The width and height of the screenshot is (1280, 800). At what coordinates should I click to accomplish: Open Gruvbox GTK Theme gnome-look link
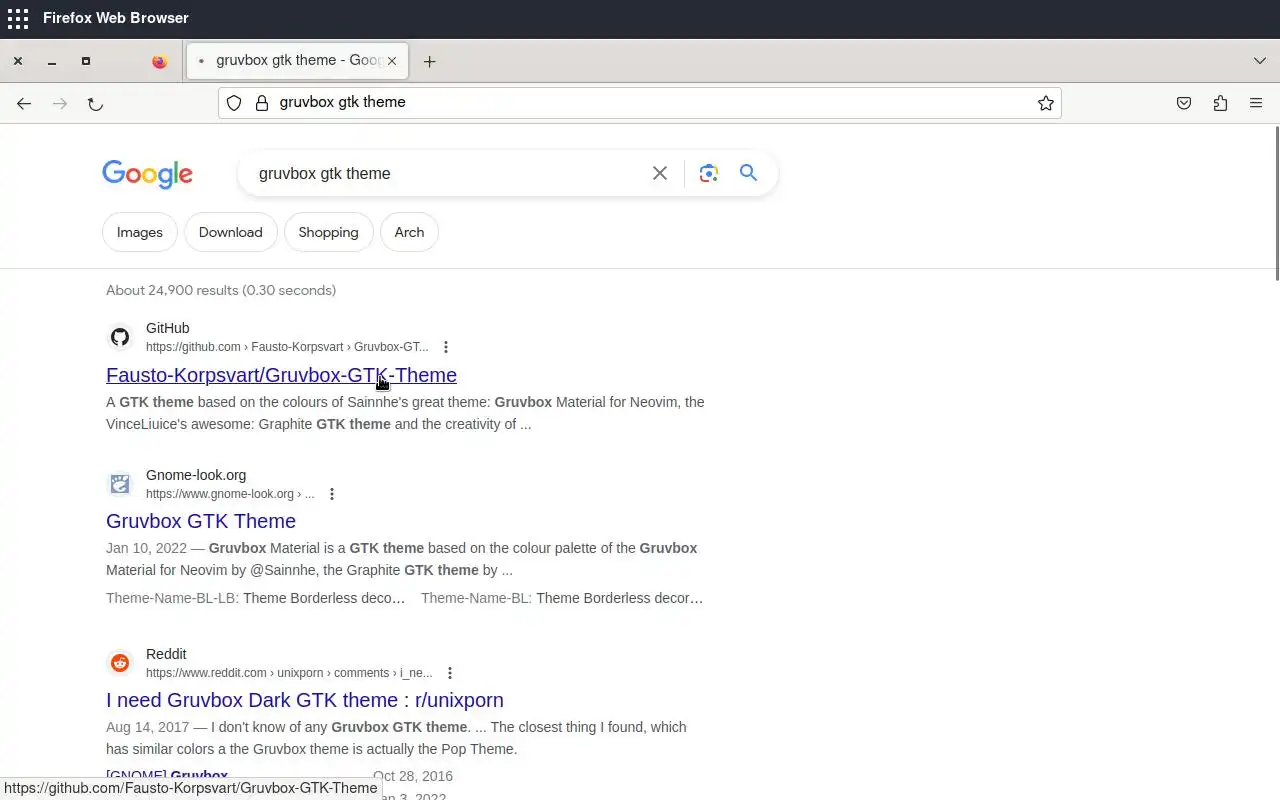coord(201,521)
